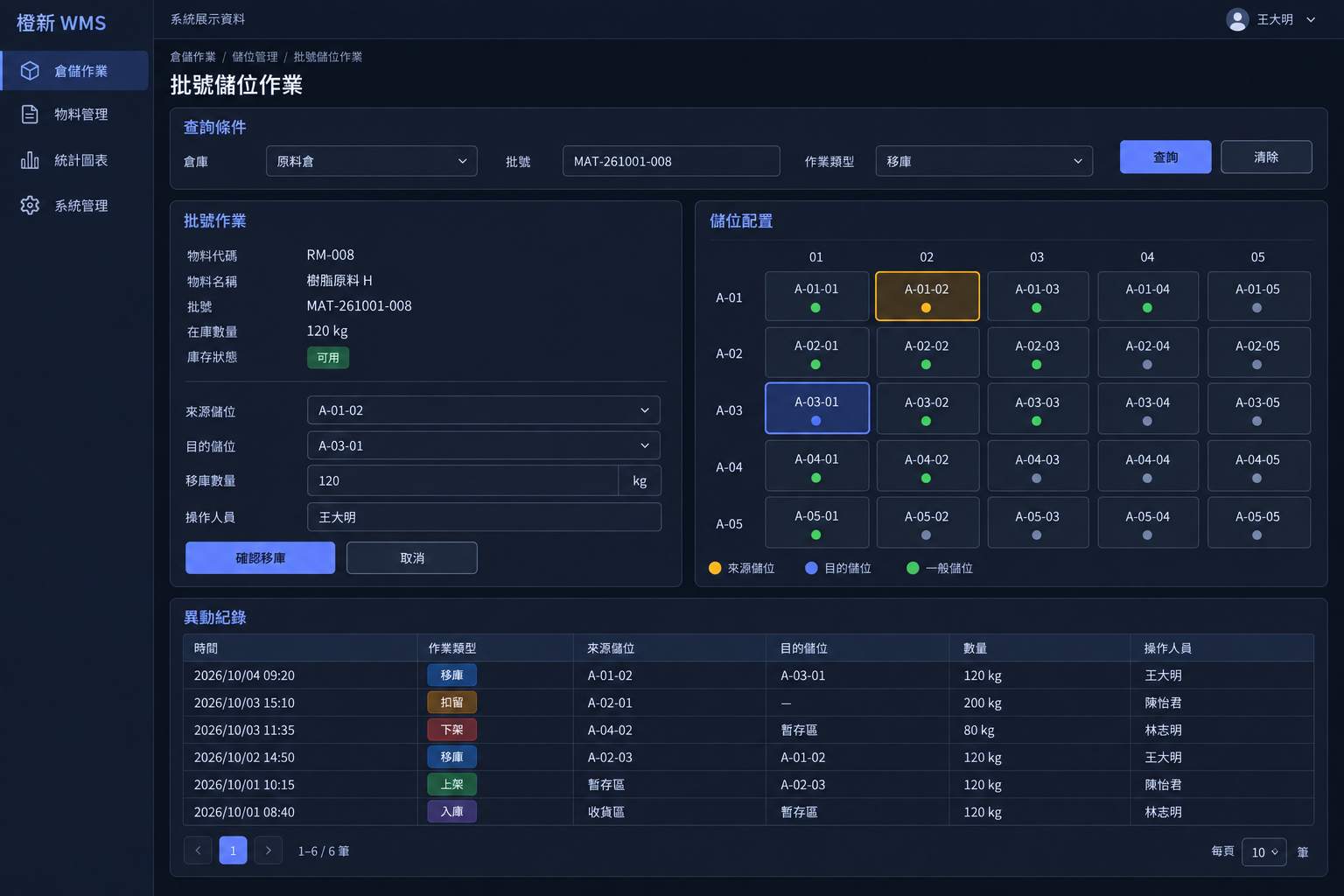Click the 查詢 button

click(x=1165, y=157)
